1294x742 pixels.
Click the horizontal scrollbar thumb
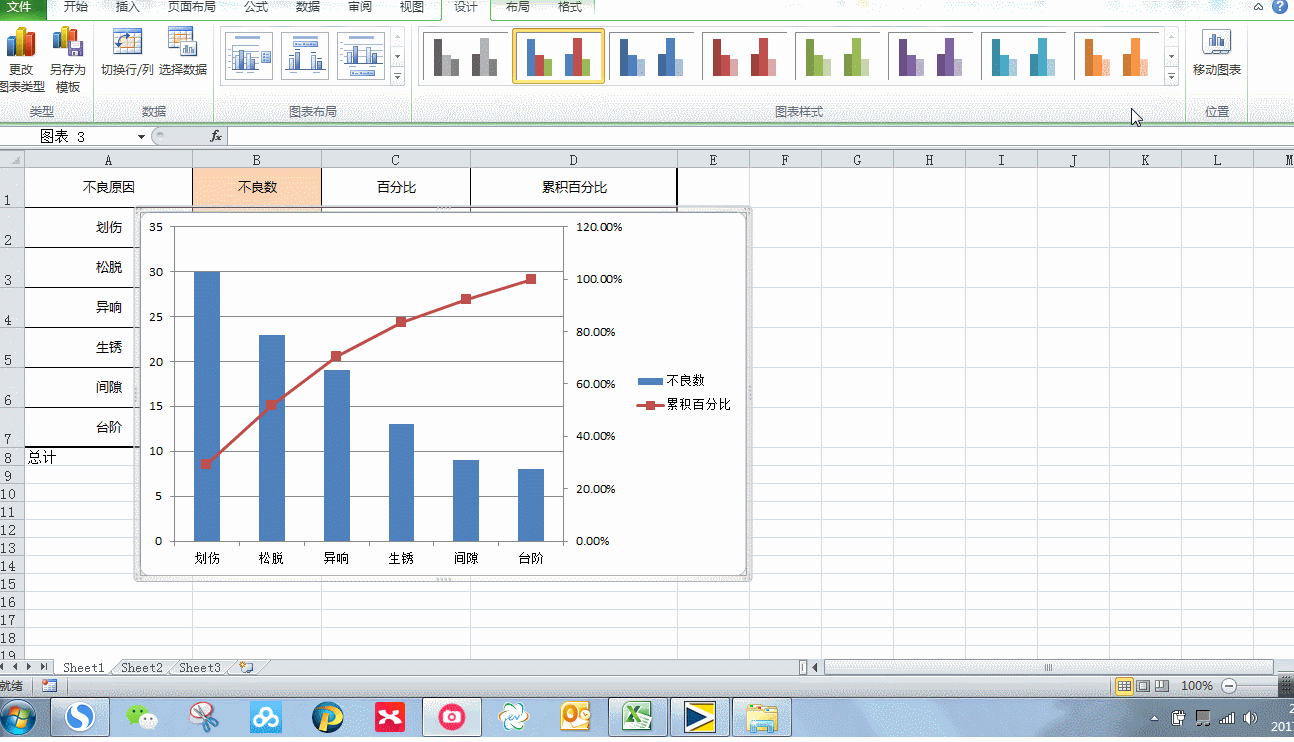1048,667
